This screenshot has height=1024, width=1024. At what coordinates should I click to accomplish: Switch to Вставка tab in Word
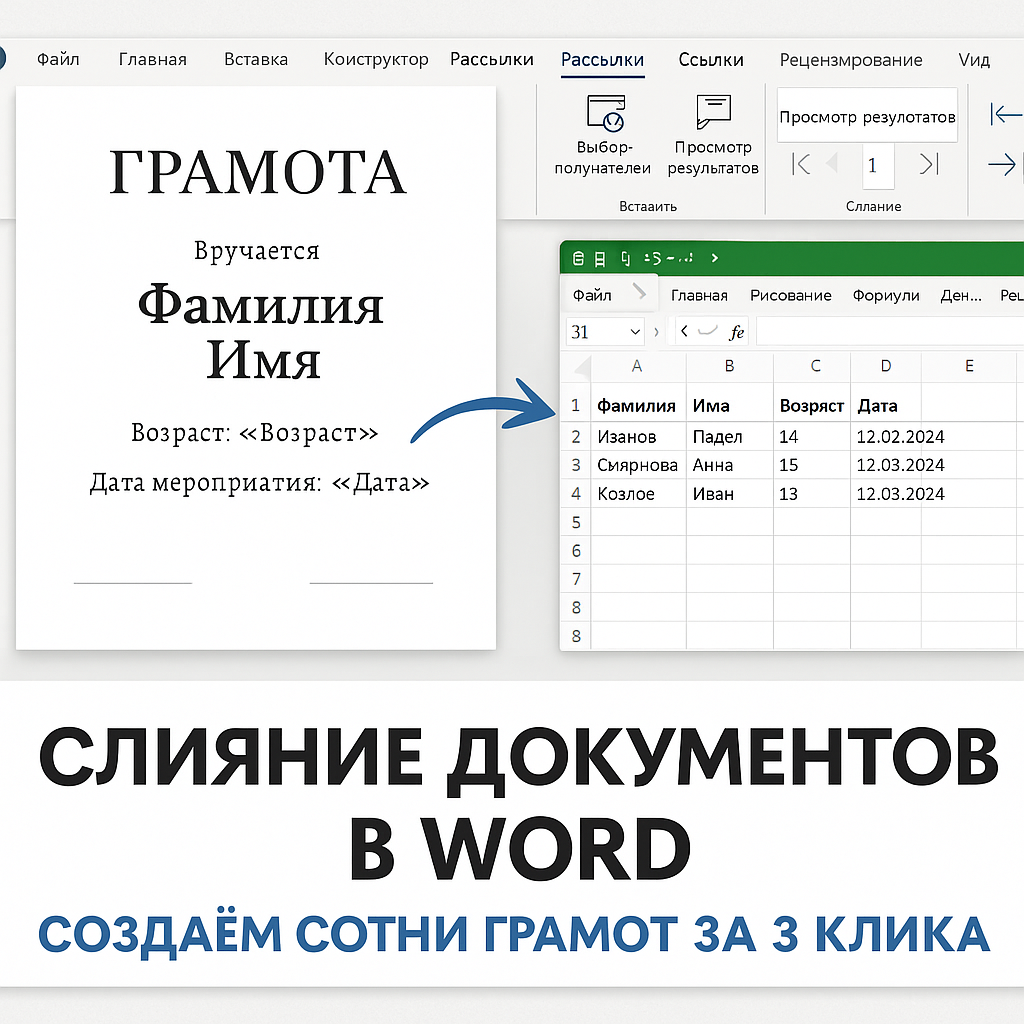(x=256, y=59)
